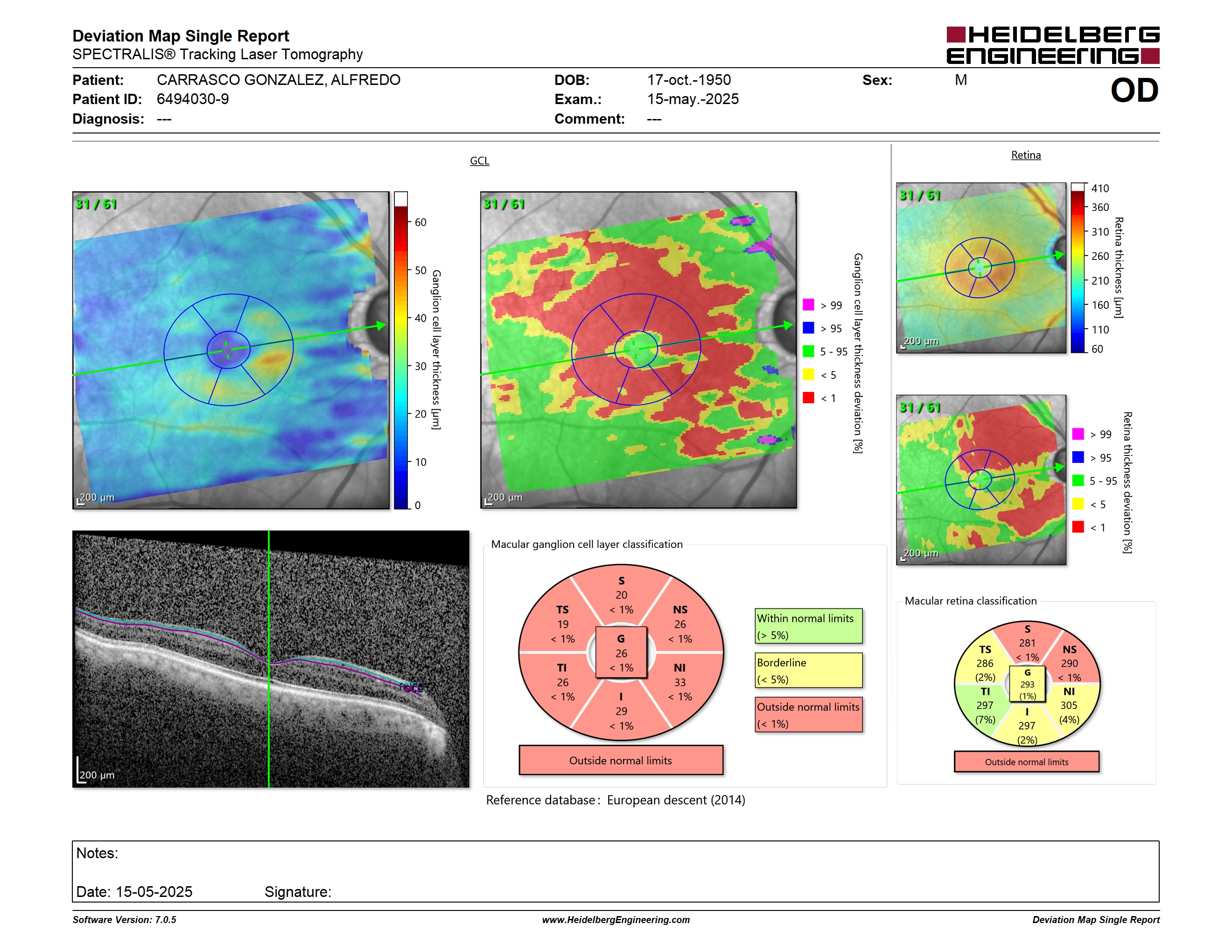Viewport: 1232px width, 952px height.
Task: Select the NS sector 290 in retina chart
Action: click(x=1069, y=663)
